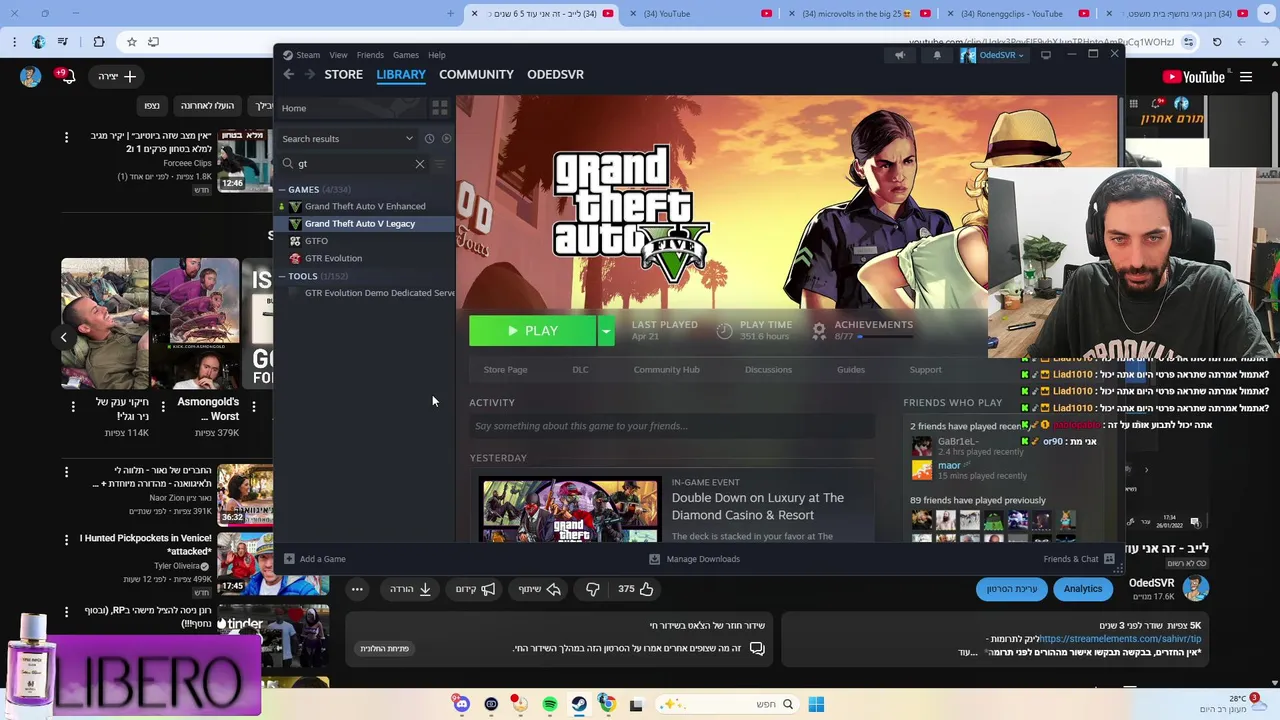Filter library by ready-to-play icon
The image size is (1280, 720).
coord(446,139)
